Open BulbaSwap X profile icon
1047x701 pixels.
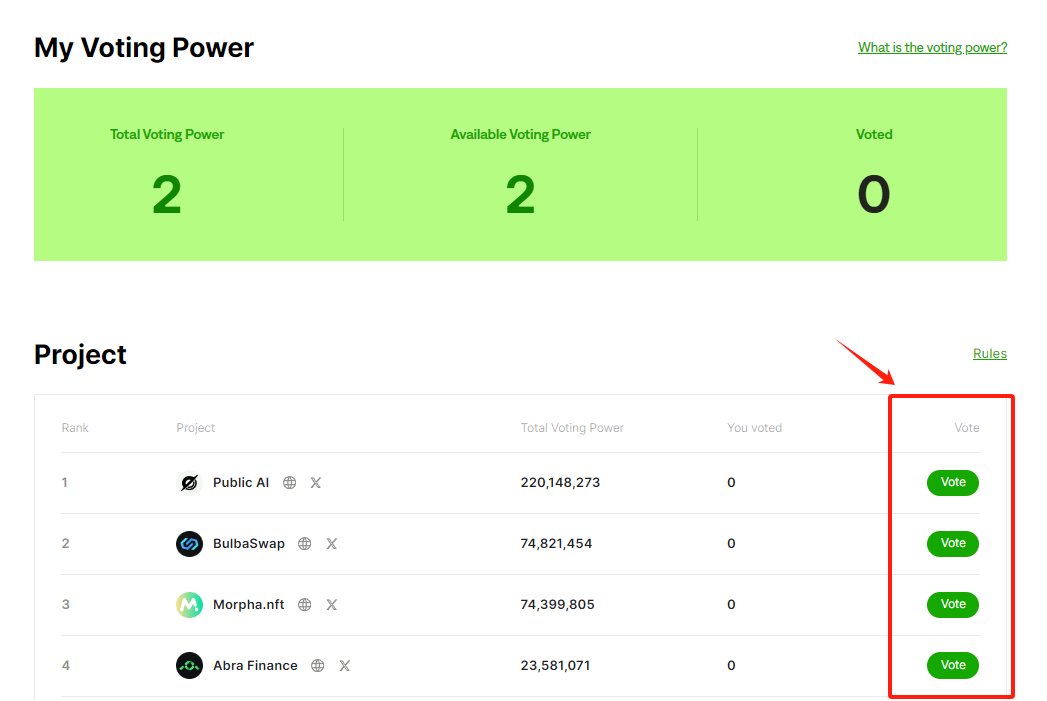click(331, 543)
